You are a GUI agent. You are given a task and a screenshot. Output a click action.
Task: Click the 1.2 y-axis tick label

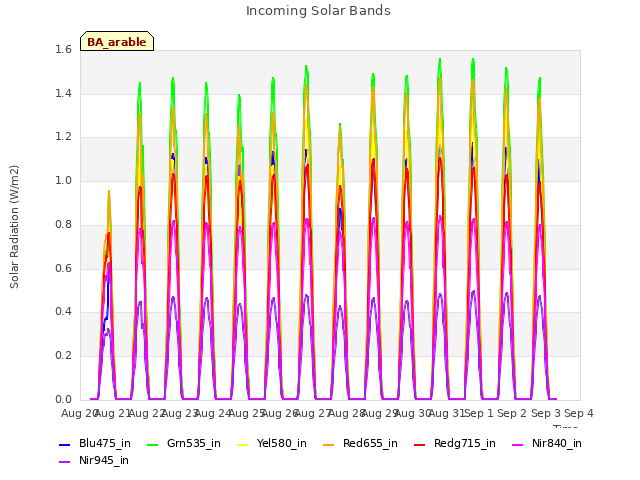click(63, 137)
